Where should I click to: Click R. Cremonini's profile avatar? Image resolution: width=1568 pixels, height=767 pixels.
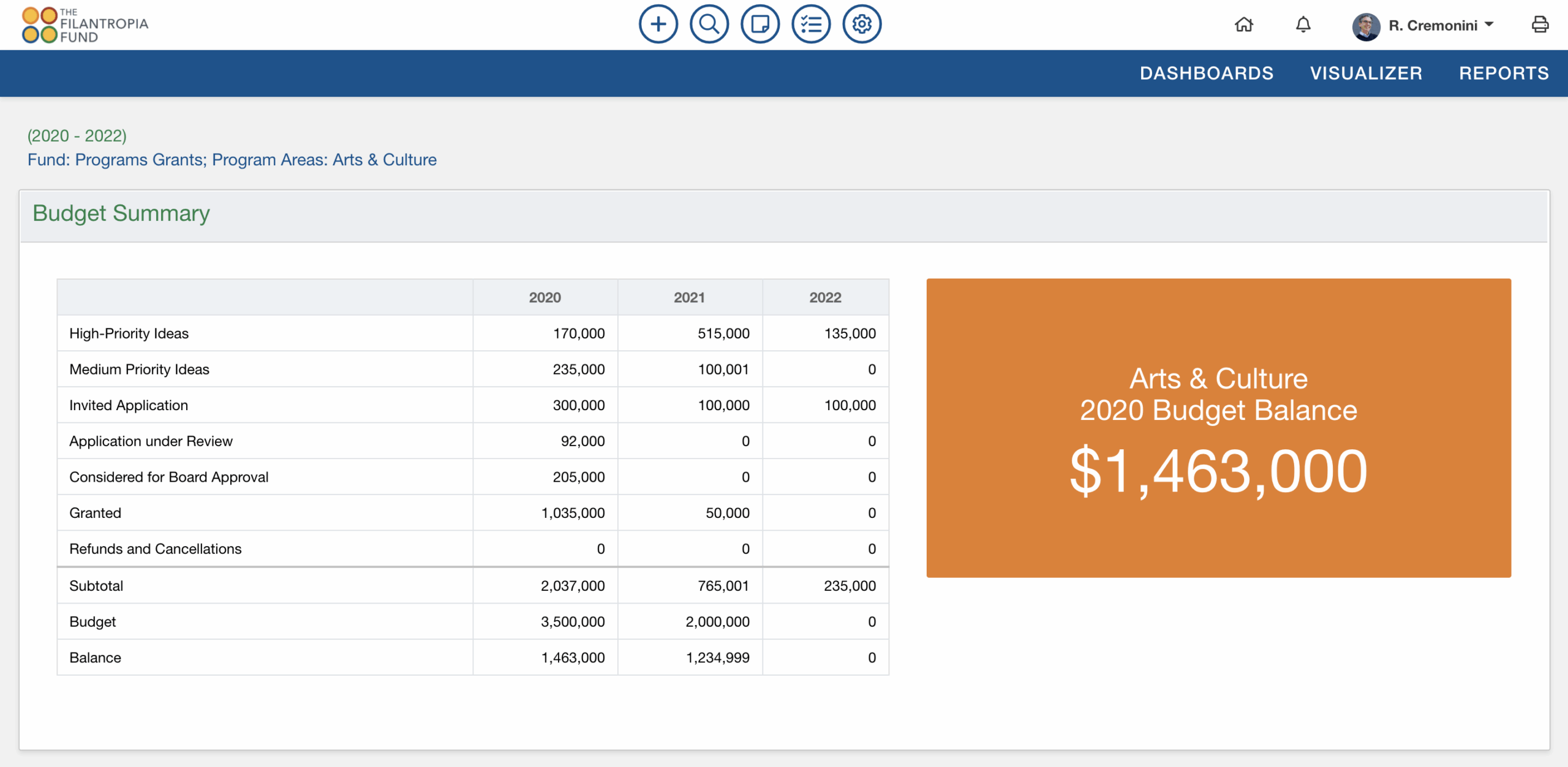pyautogui.click(x=1368, y=25)
